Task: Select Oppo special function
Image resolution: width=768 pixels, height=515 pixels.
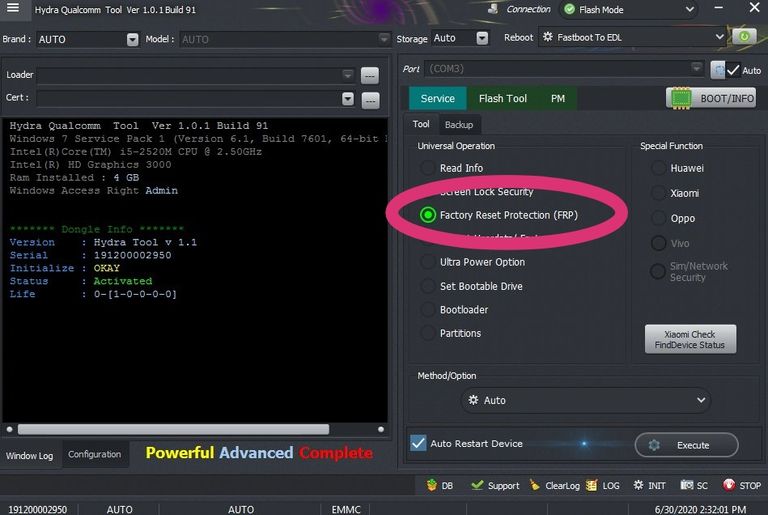Action: coord(658,218)
